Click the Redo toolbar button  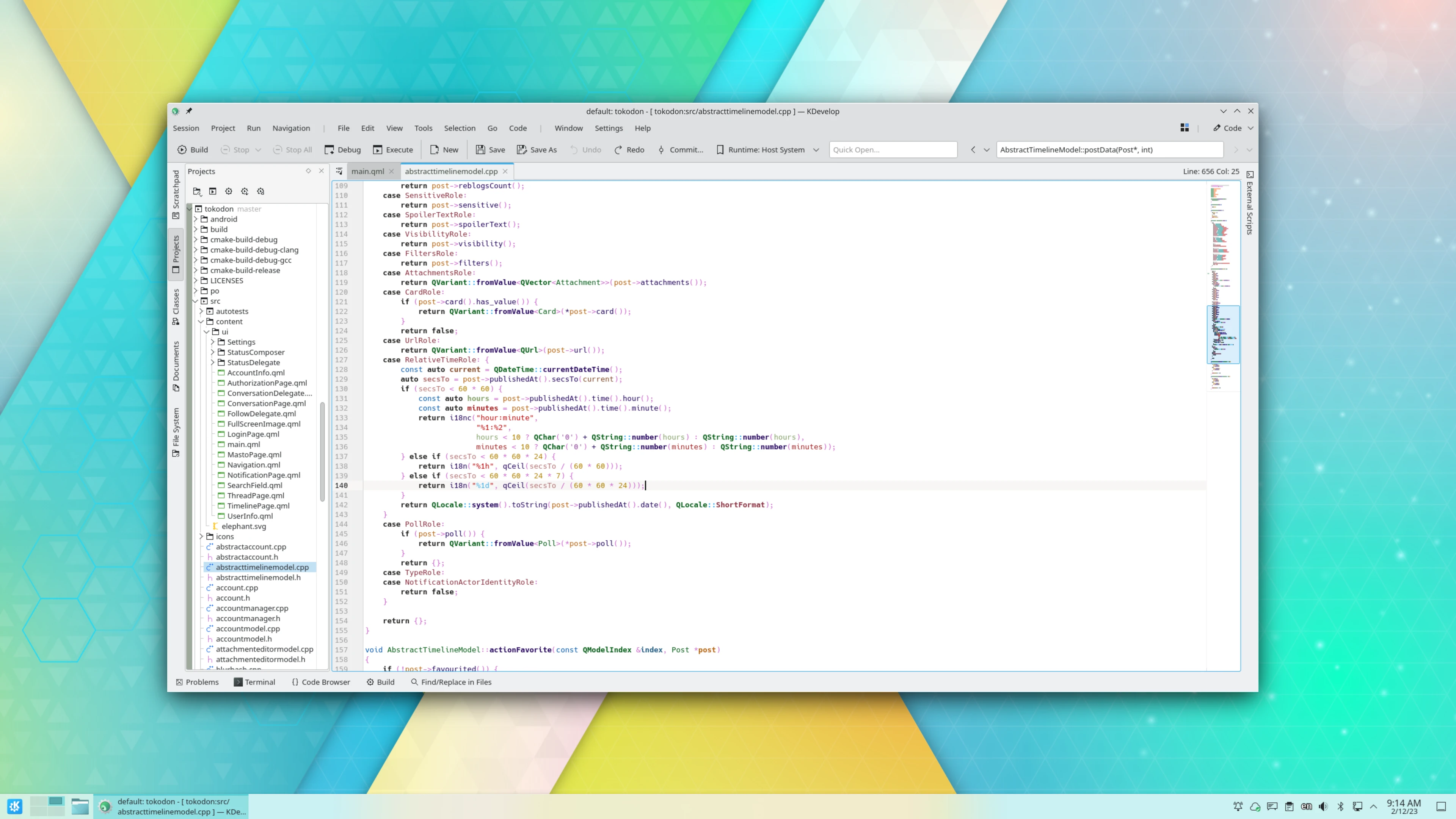pos(629,150)
